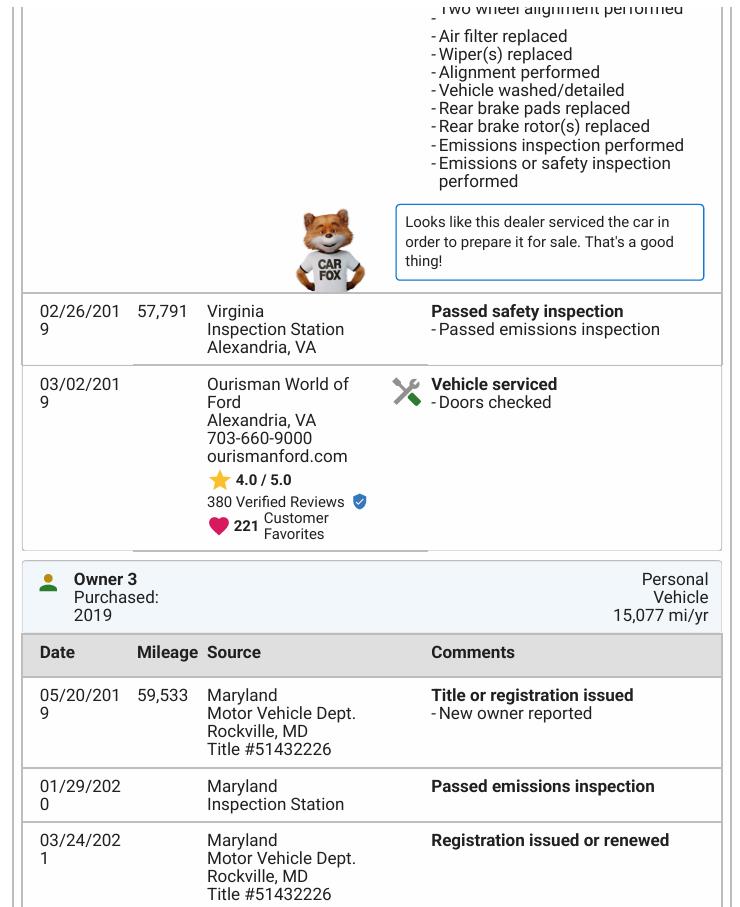Open the 380 Verified Reviews link

pyautogui.click(x=275, y=502)
